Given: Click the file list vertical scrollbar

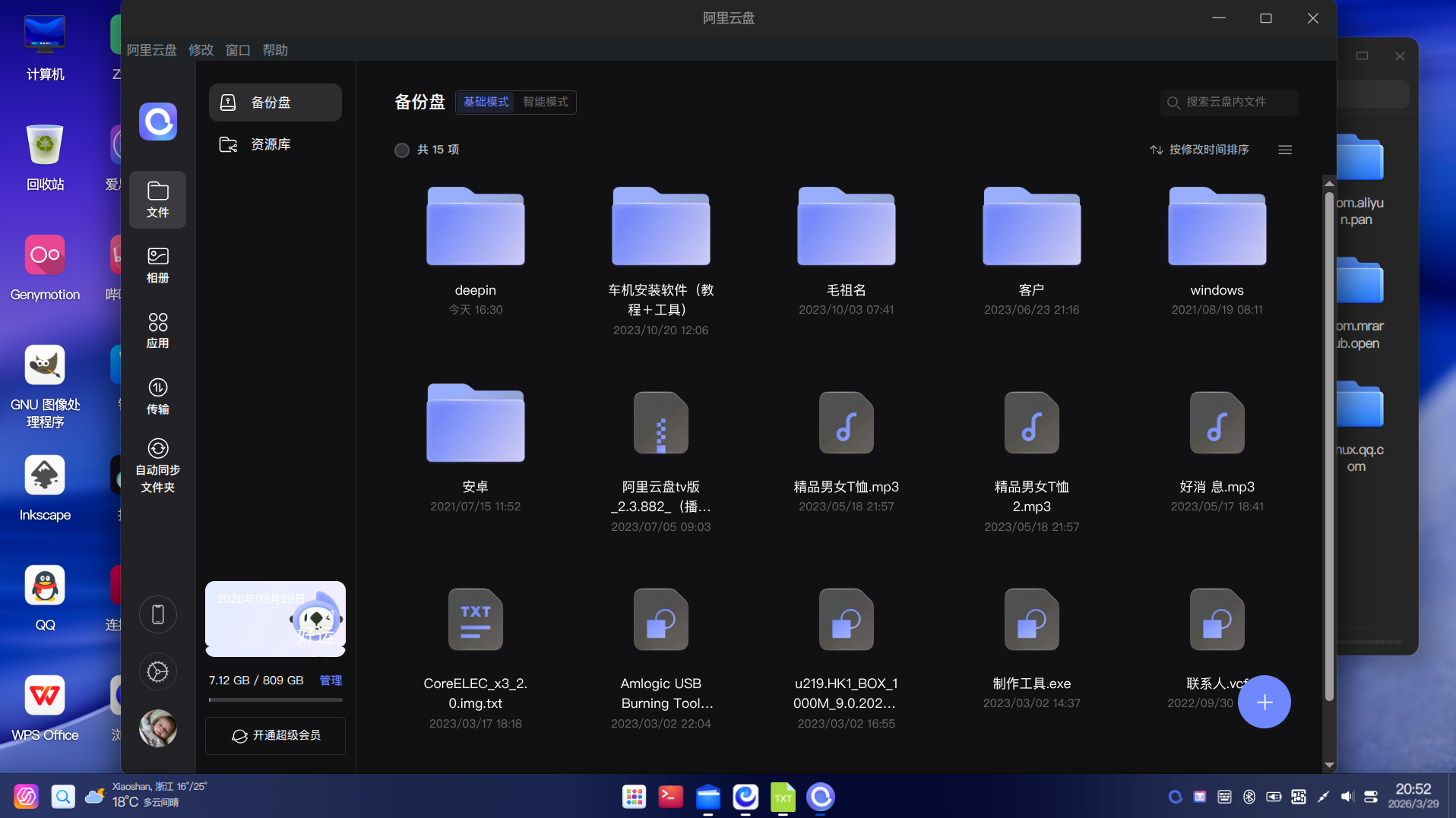Looking at the screenshot, I should pos(1329,446).
